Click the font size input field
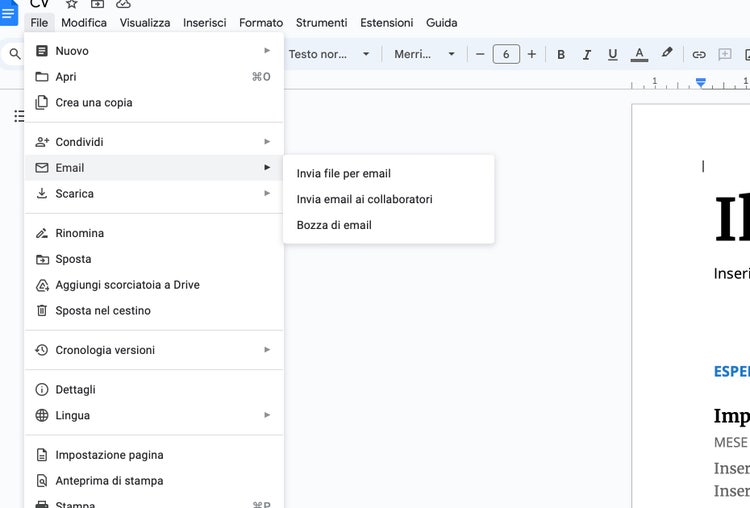Image resolution: width=750 pixels, height=508 pixels. tap(506, 54)
